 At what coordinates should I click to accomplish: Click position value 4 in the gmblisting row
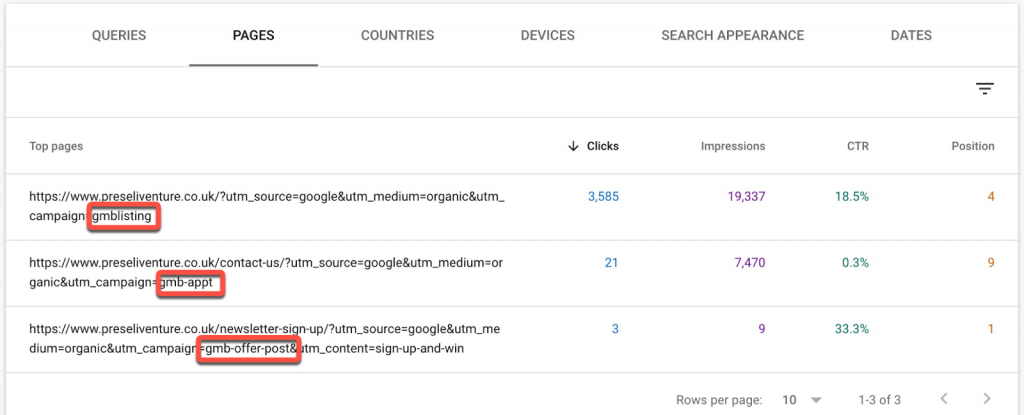[x=991, y=196]
